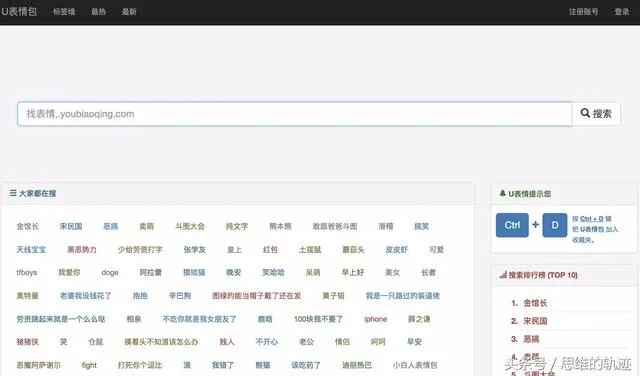Open the U表情包 site logo link
The image size is (640, 376).
coord(19,11)
